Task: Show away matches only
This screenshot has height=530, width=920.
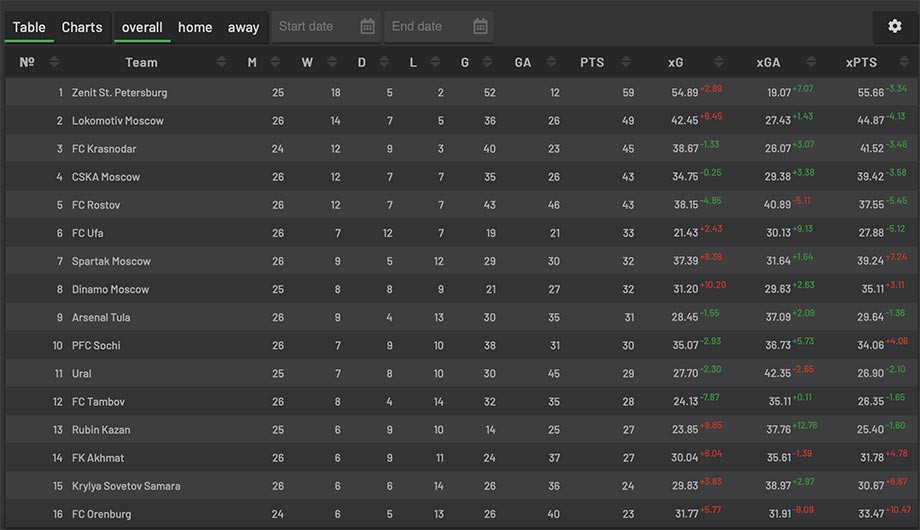Action: click(x=243, y=28)
